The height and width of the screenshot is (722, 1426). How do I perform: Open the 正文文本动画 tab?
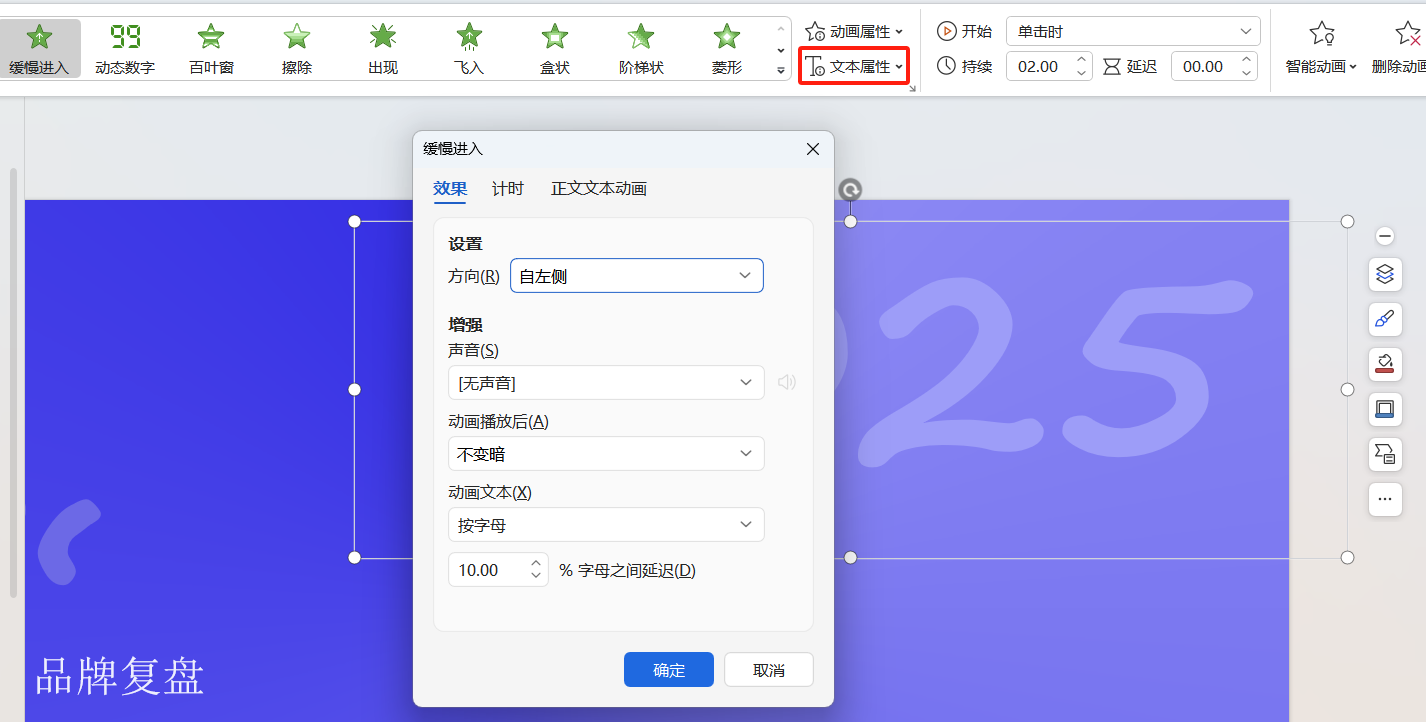[598, 188]
